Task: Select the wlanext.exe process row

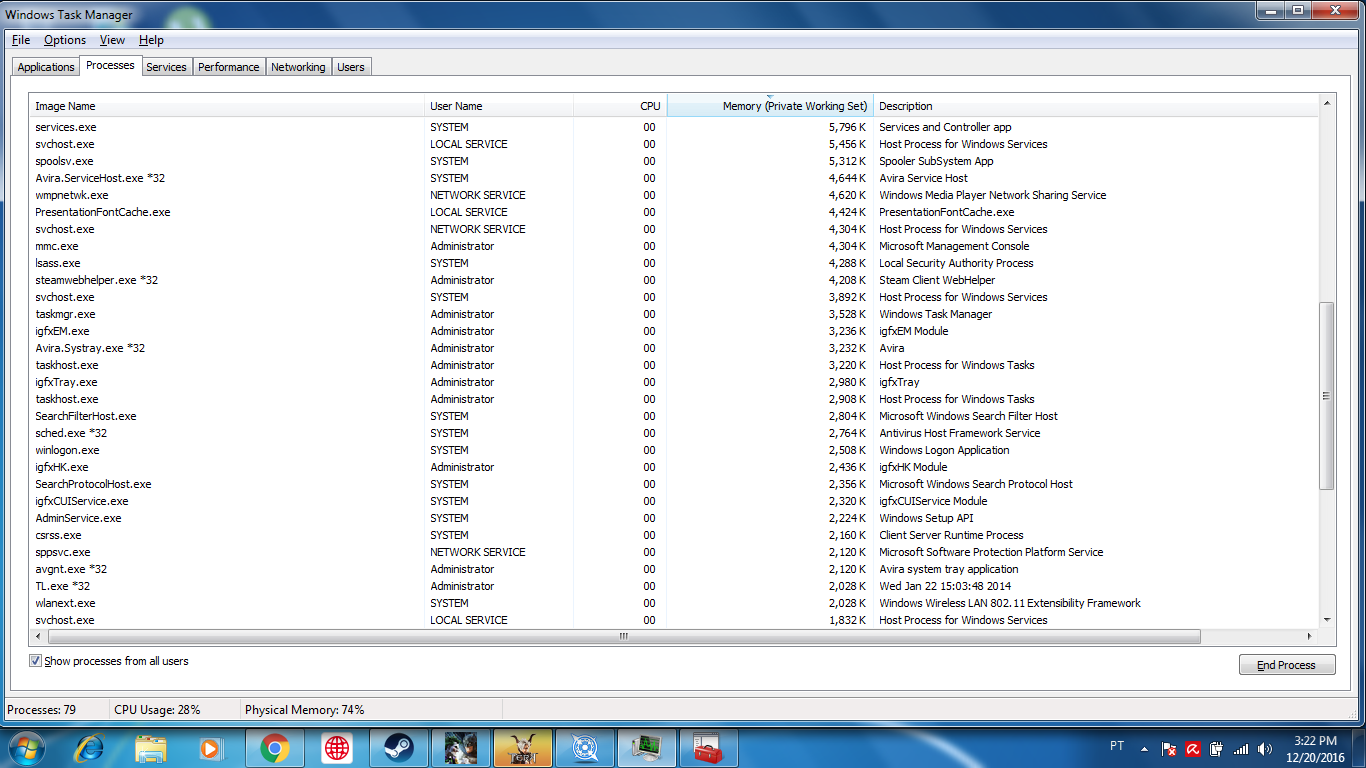Action: [x=675, y=603]
